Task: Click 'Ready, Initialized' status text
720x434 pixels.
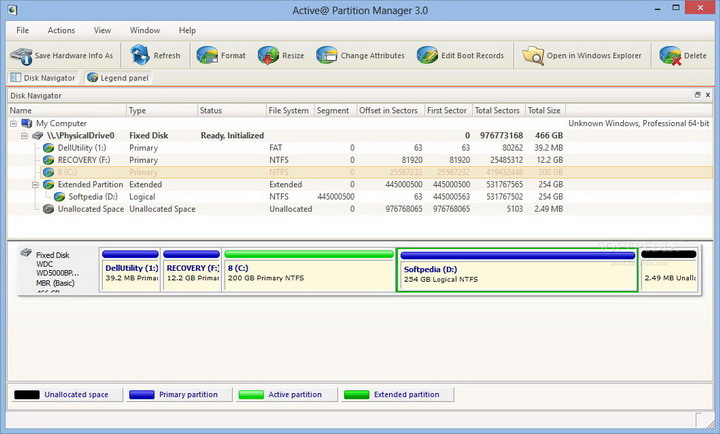Action: [232, 136]
